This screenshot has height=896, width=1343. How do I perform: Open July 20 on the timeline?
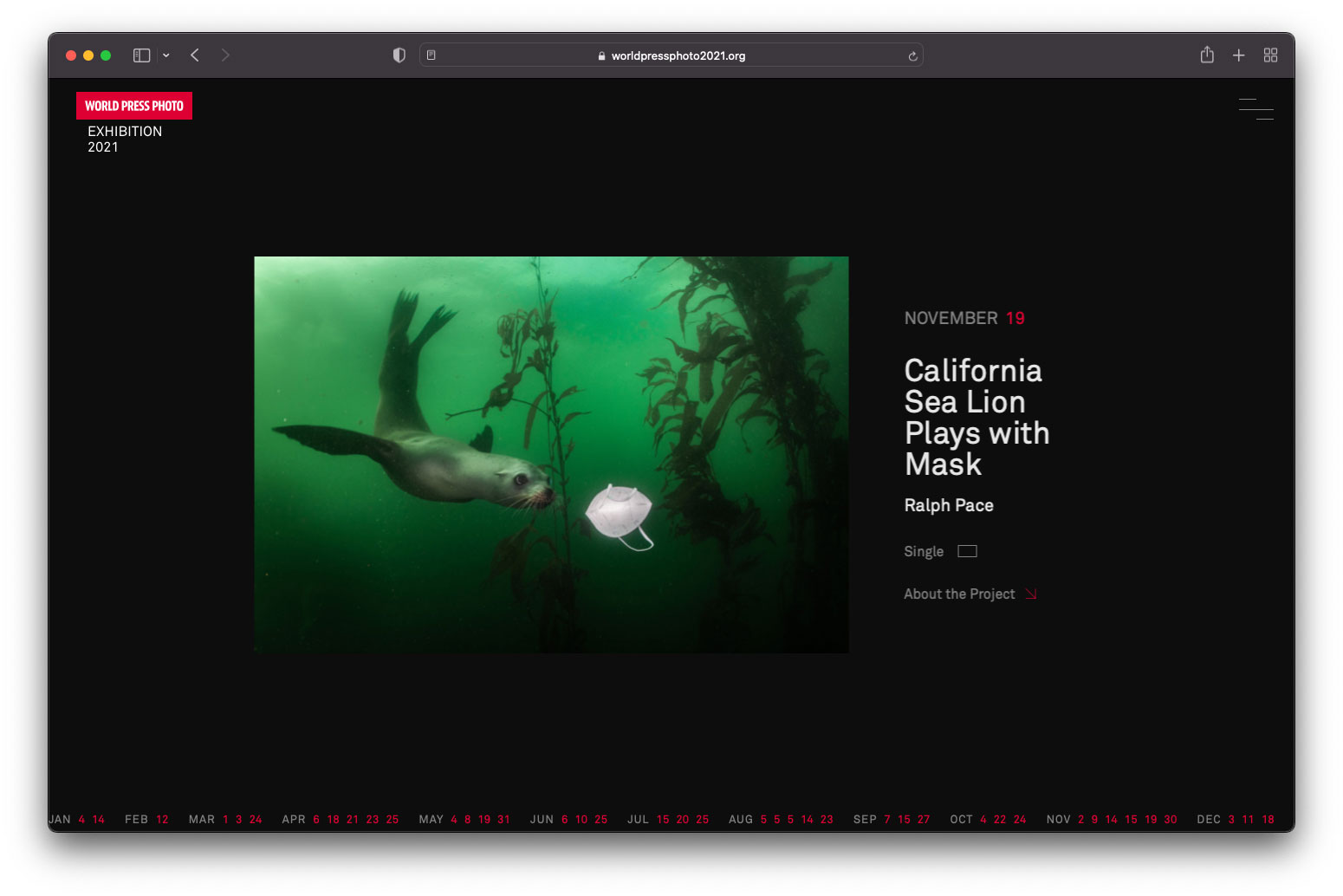click(x=683, y=819)
